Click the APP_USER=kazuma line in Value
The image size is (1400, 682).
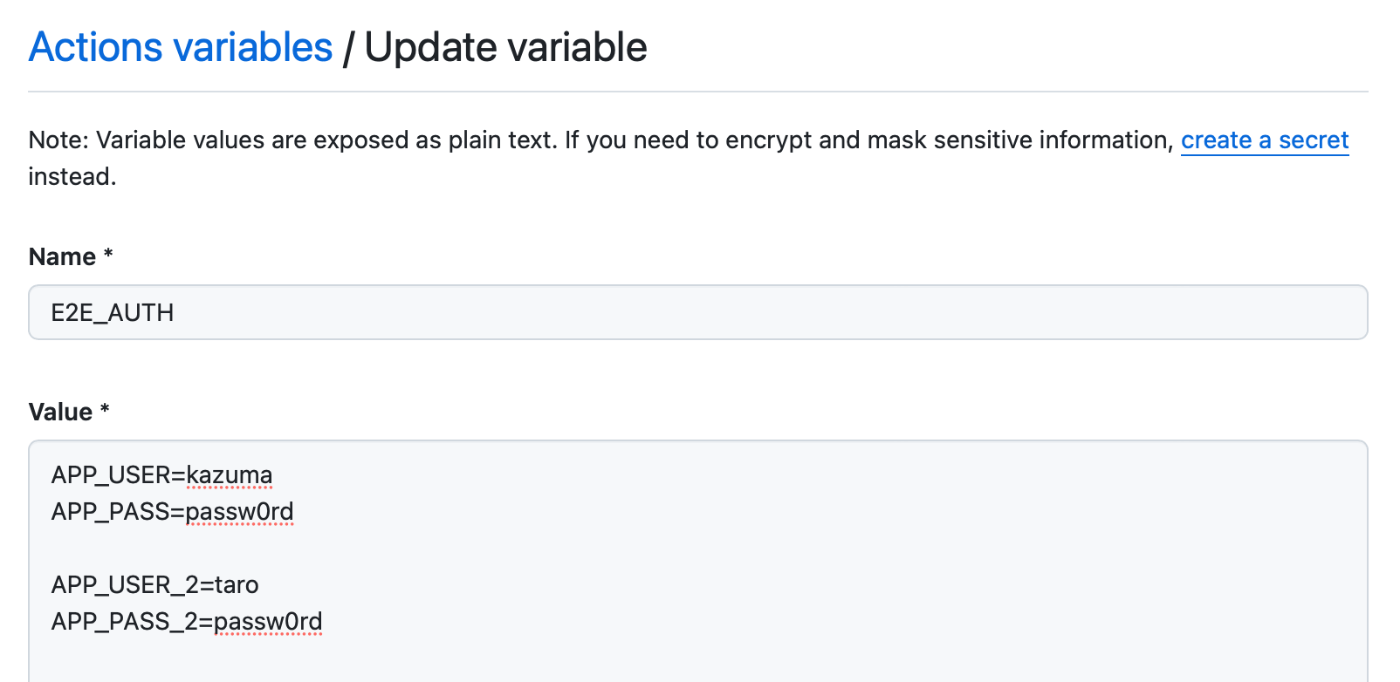tap(162, 474)
